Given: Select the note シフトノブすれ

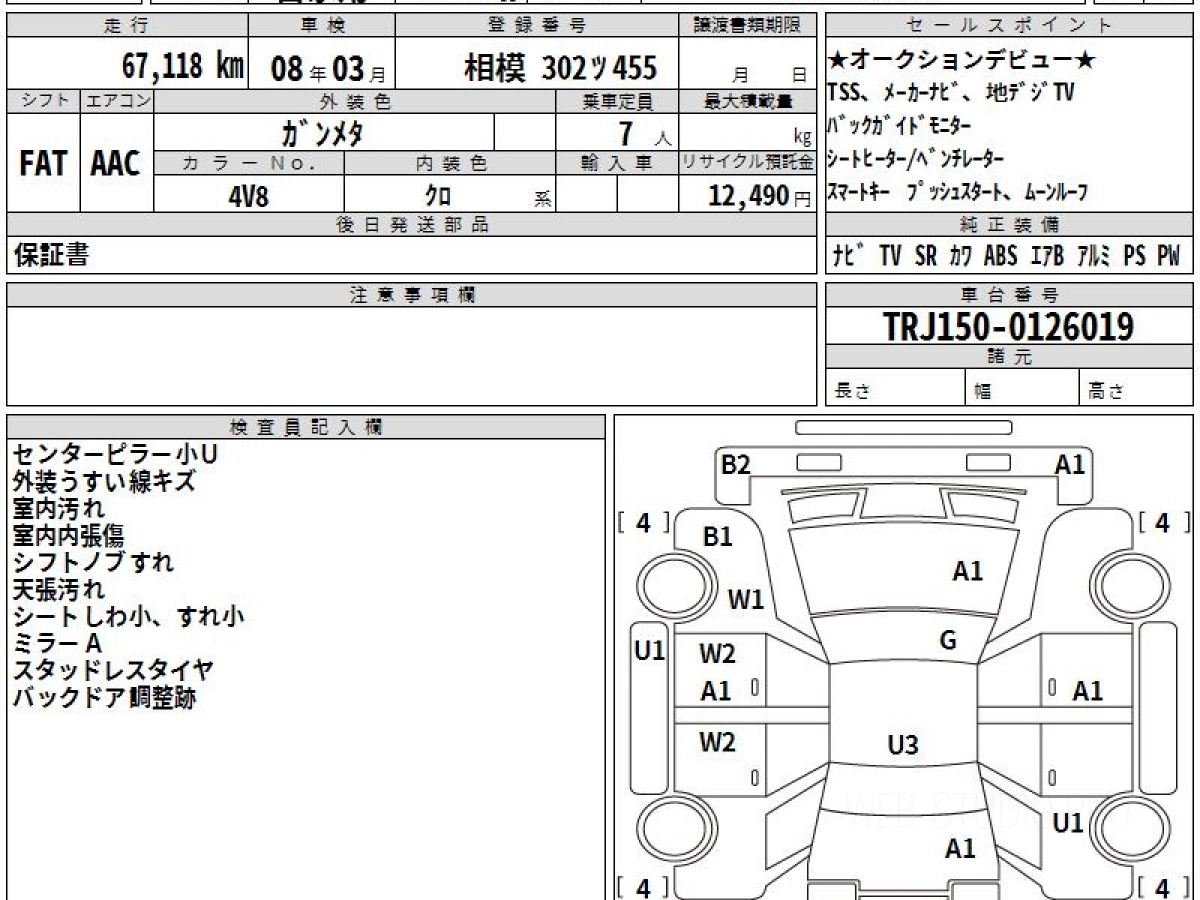Looking at the screenshot, I should pyautogui.click(x=93, y=563).
